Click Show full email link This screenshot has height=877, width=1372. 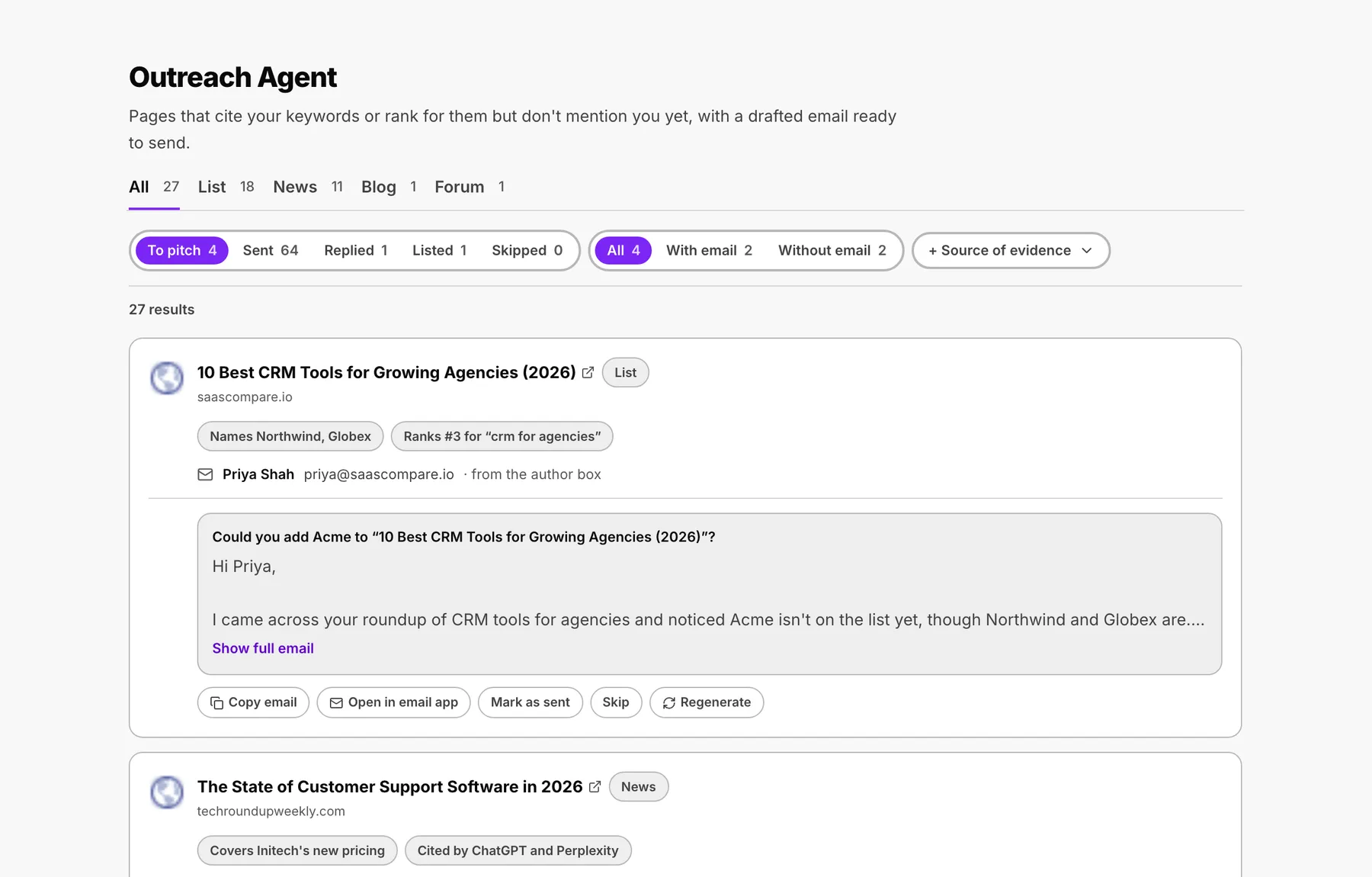click(x=263, y=648)
